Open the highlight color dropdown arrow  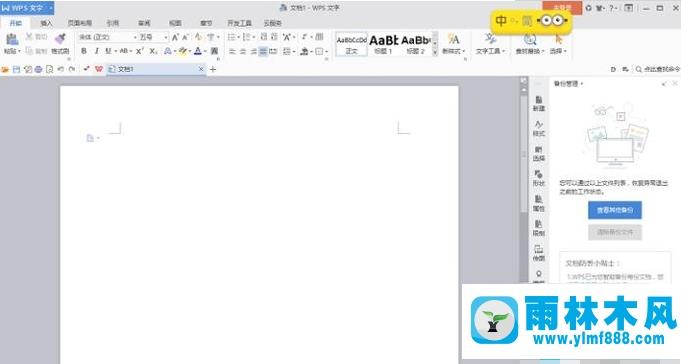click(x=190, y=51)
